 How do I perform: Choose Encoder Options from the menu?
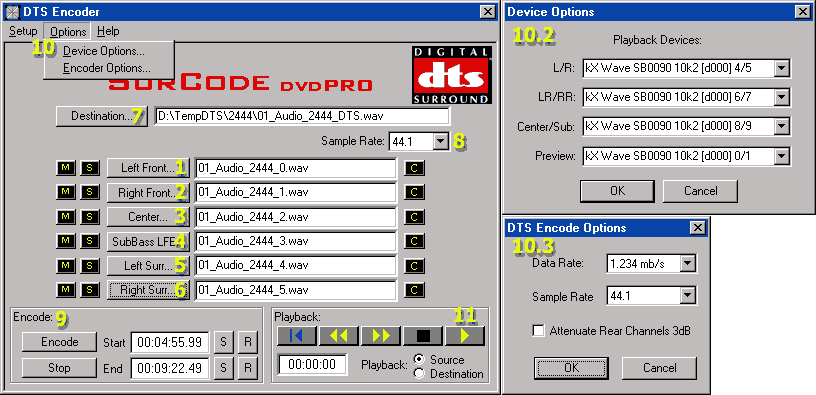point(107,68)
